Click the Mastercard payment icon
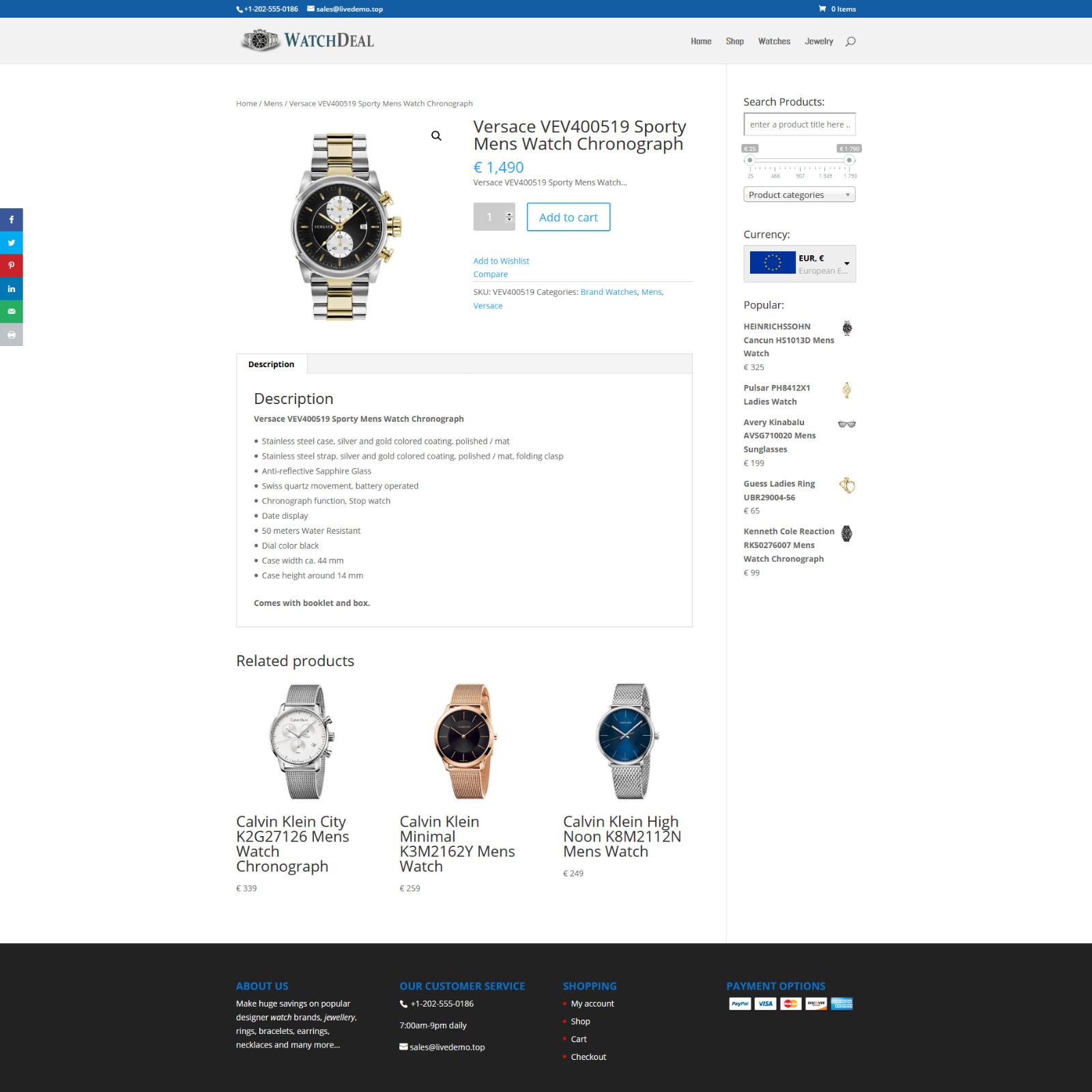The width and height of the screenshot is (1092, 1092). click(x=791, y=1003)
